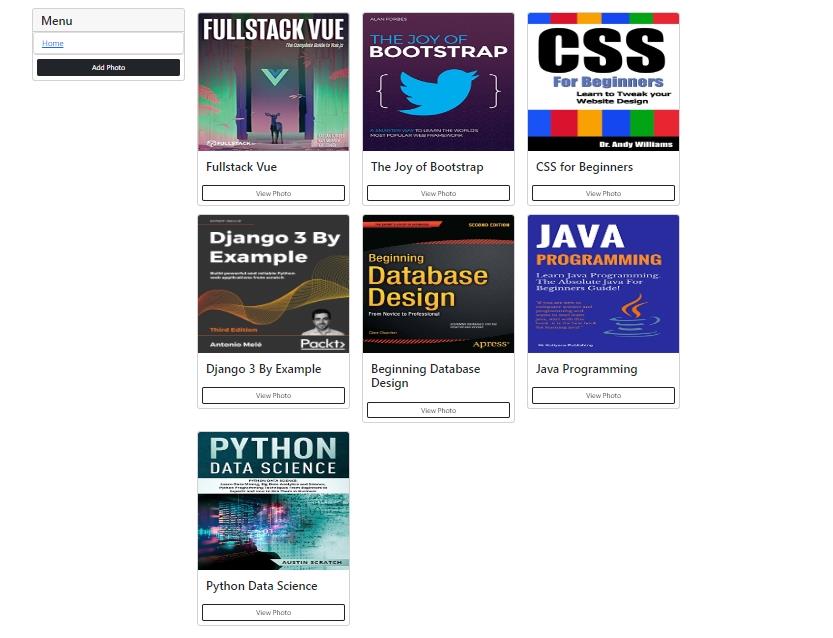Open the Fullstack Vue book cover
Viewport: 833px width, 638px height.
(273, 82)
